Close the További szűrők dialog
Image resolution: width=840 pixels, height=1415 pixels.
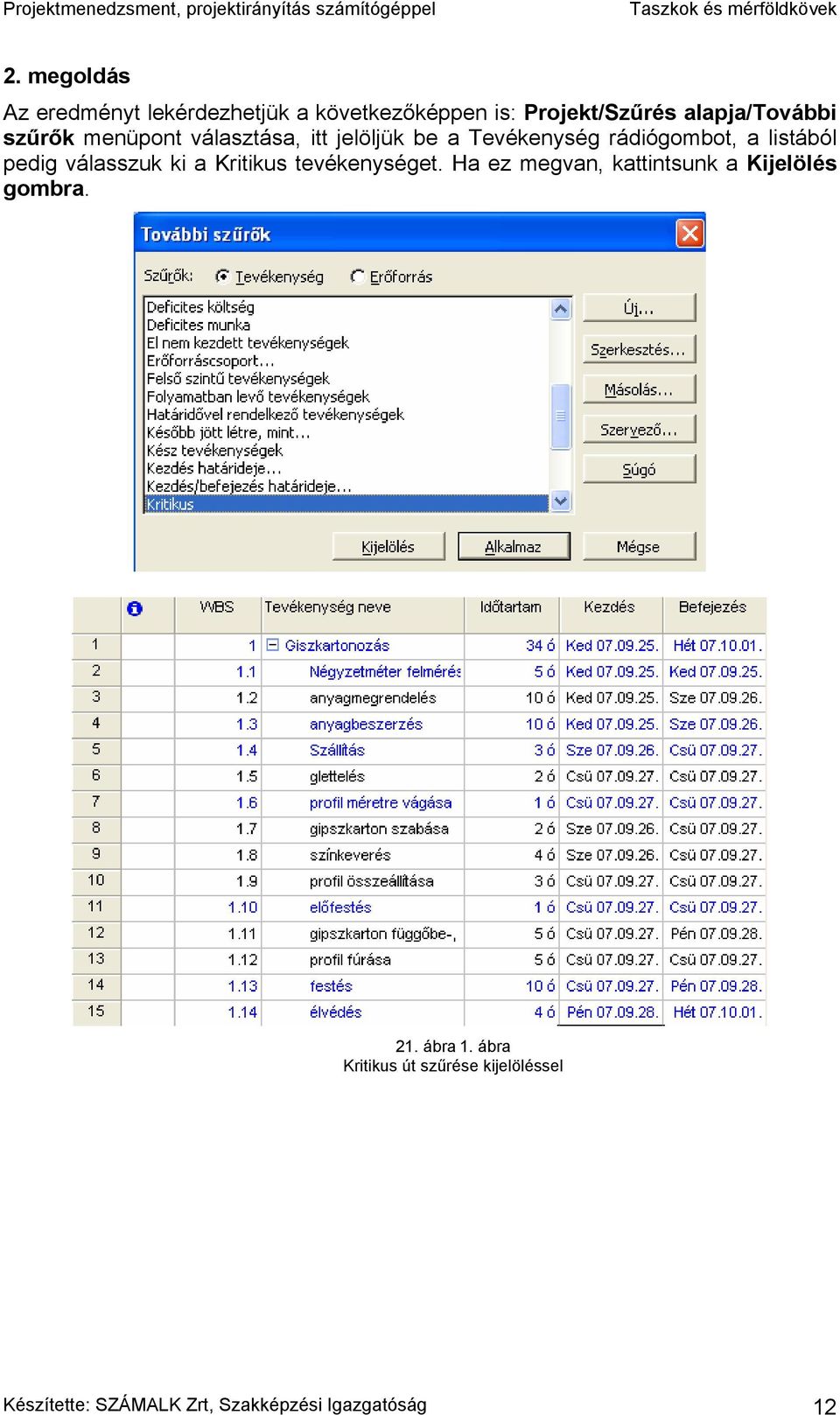(x=689, y=234)
